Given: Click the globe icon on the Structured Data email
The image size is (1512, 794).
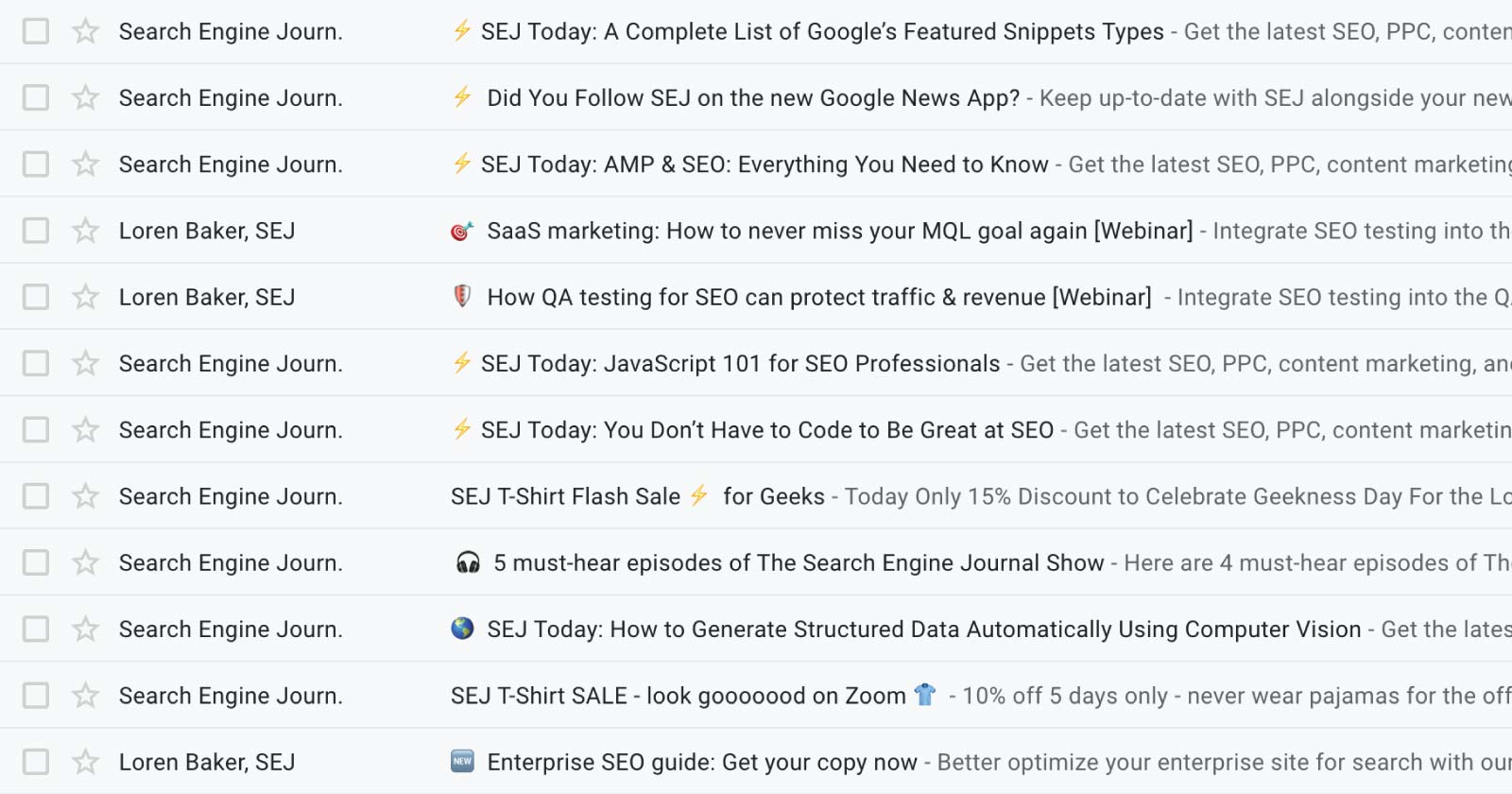Looking at the screenshot, I should point(462,628).
